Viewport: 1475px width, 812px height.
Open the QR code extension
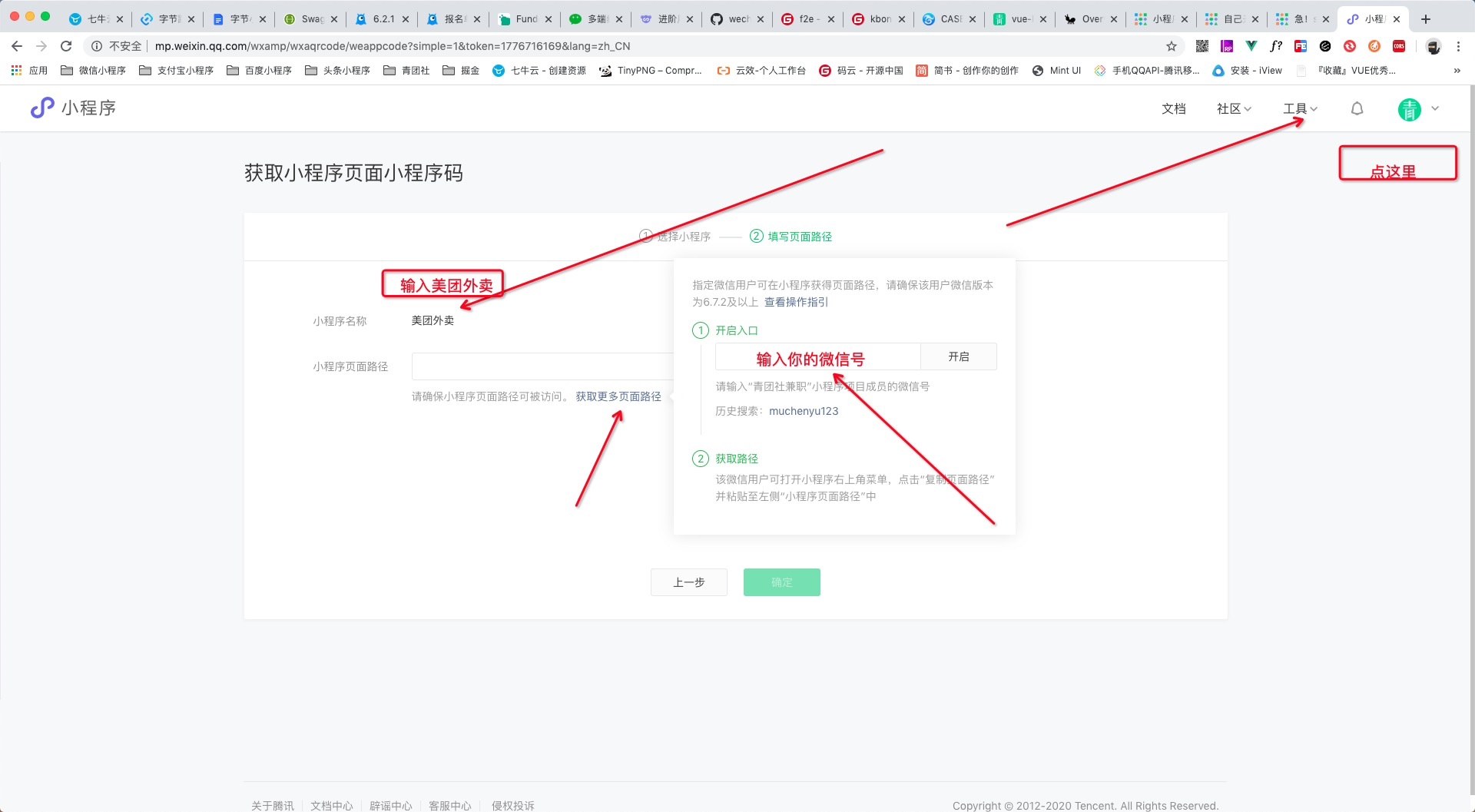1202,46
